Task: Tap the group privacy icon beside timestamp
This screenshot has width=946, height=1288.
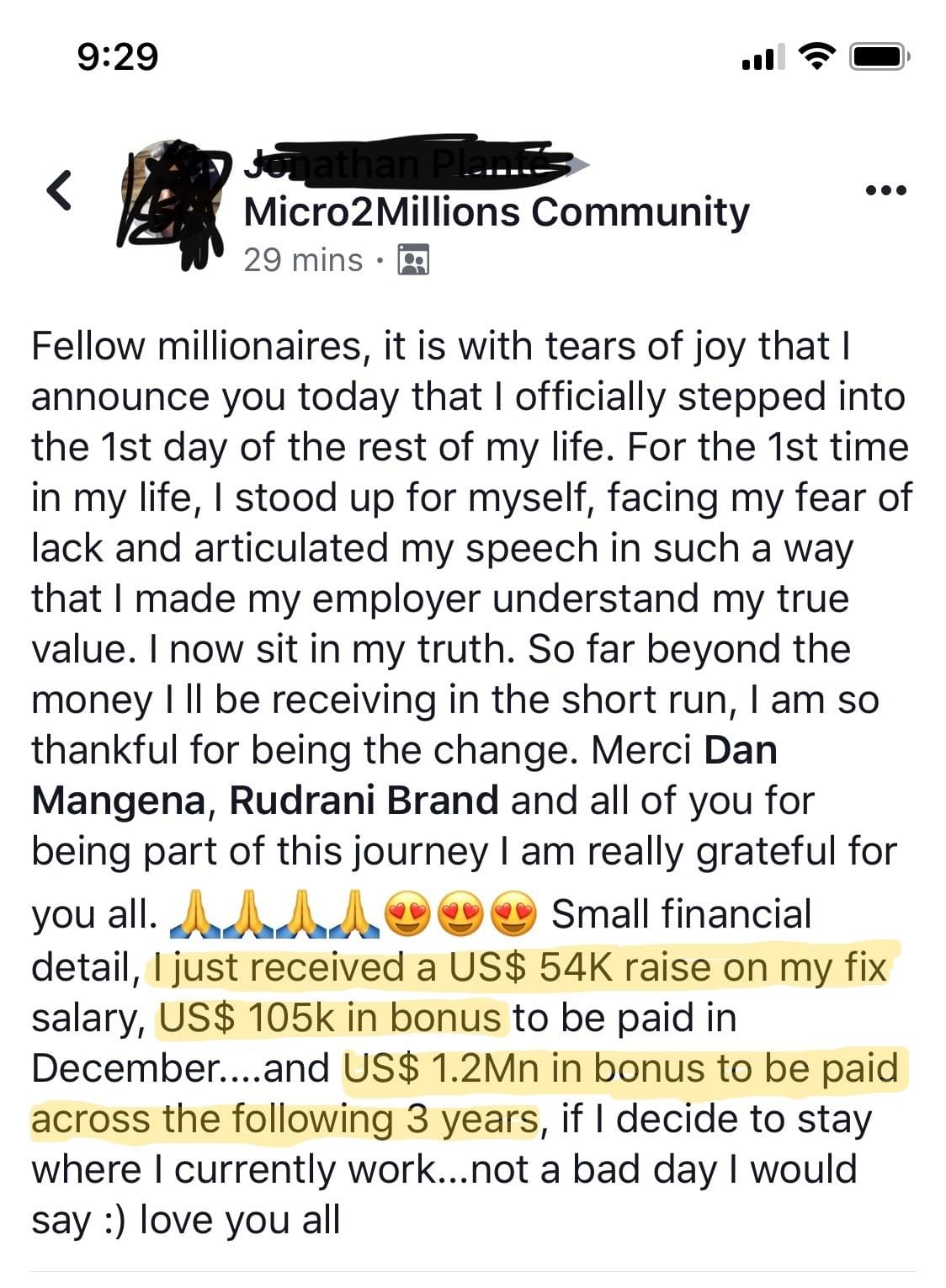Action: click(412, 260)
